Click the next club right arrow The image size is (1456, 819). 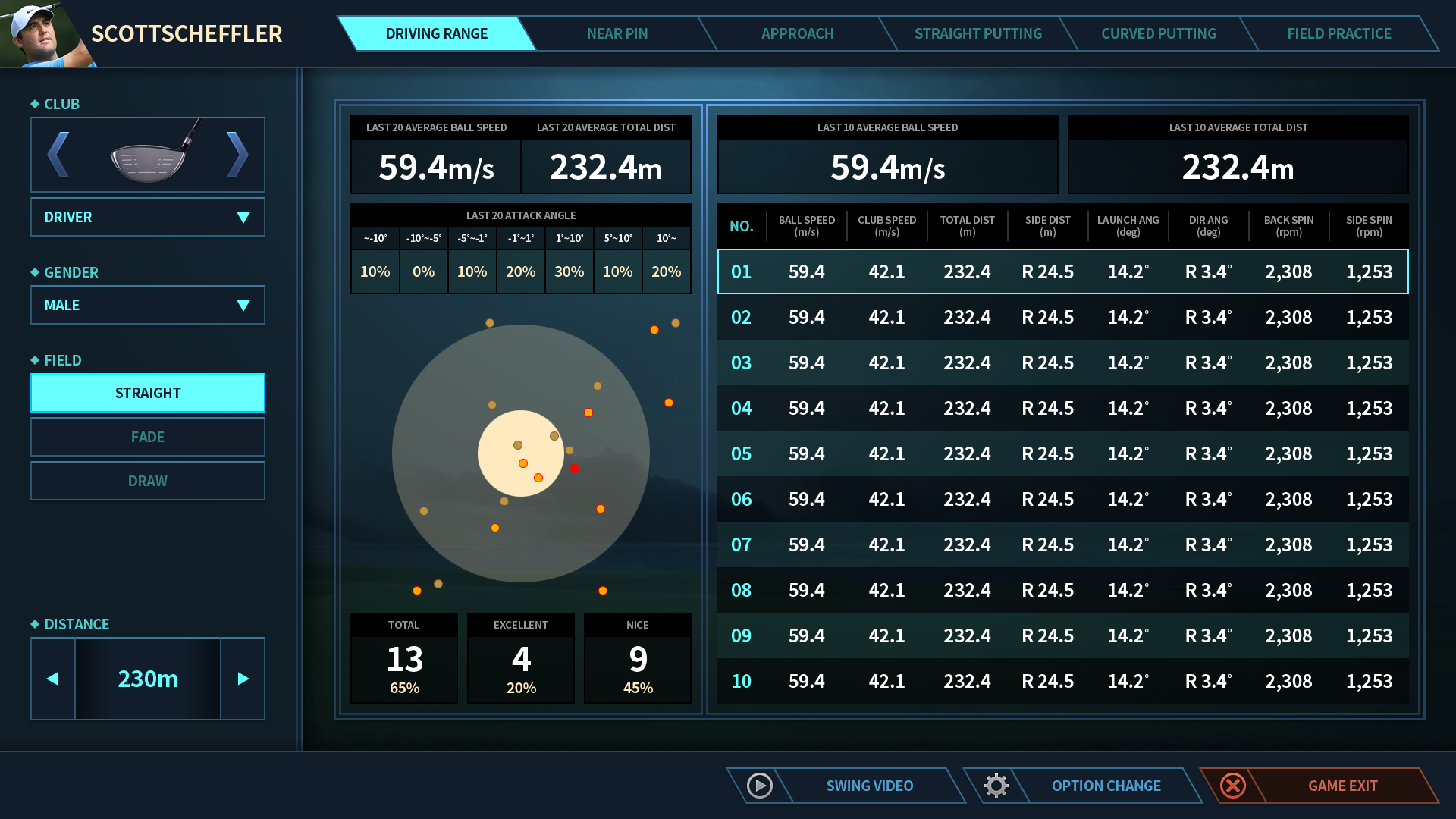[x=237, y=155]
